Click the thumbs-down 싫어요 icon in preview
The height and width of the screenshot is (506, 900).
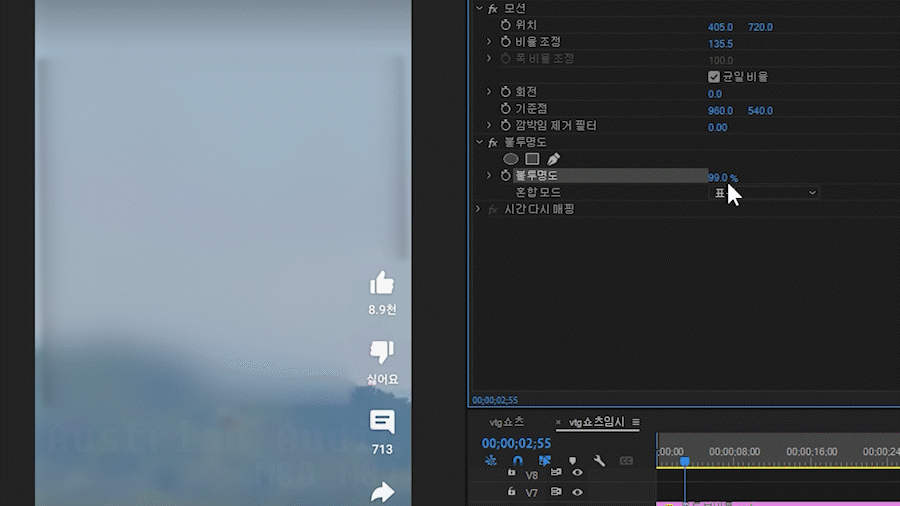click(x=382, y=352)
